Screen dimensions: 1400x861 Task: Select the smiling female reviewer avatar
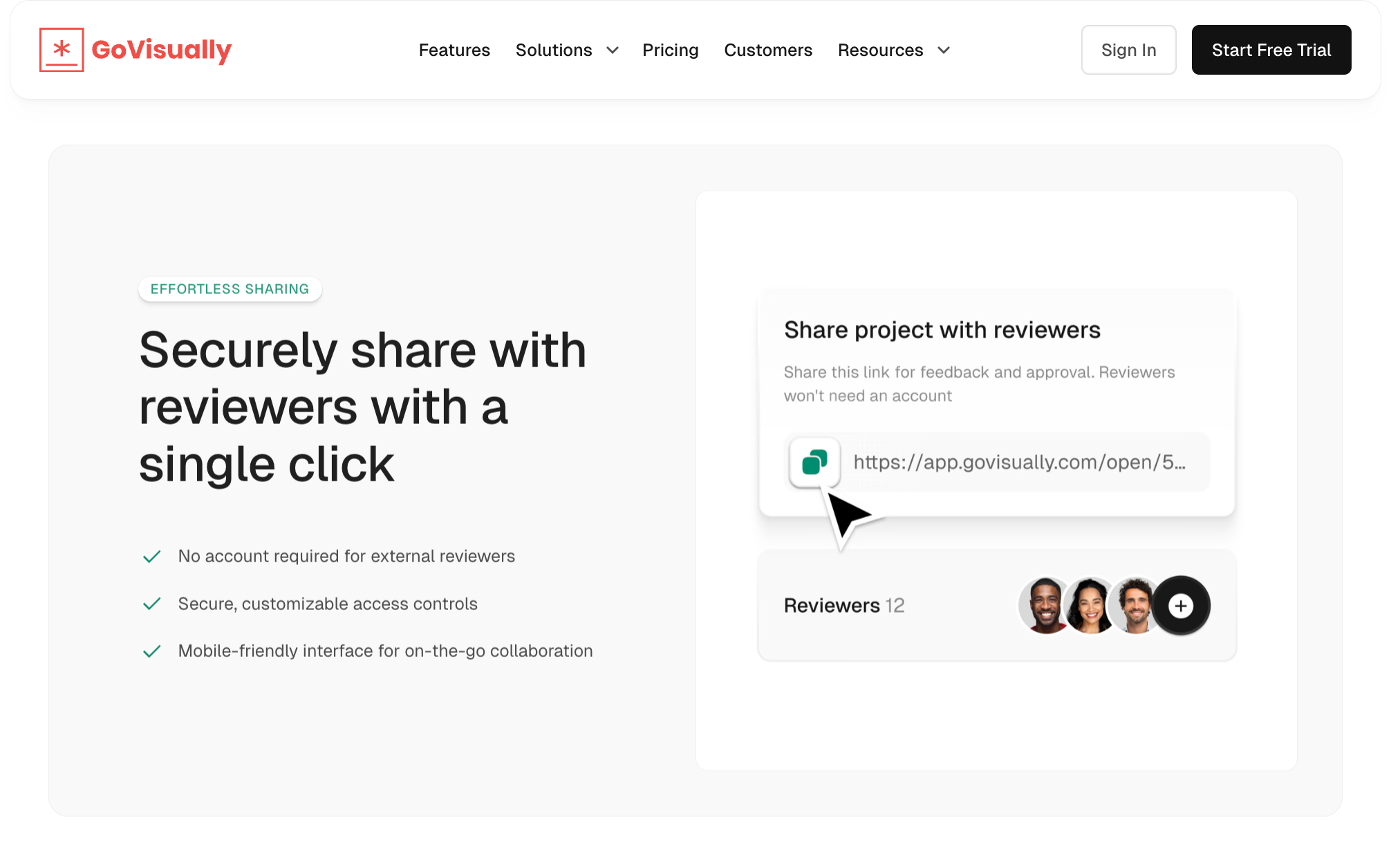(1090, 605)
